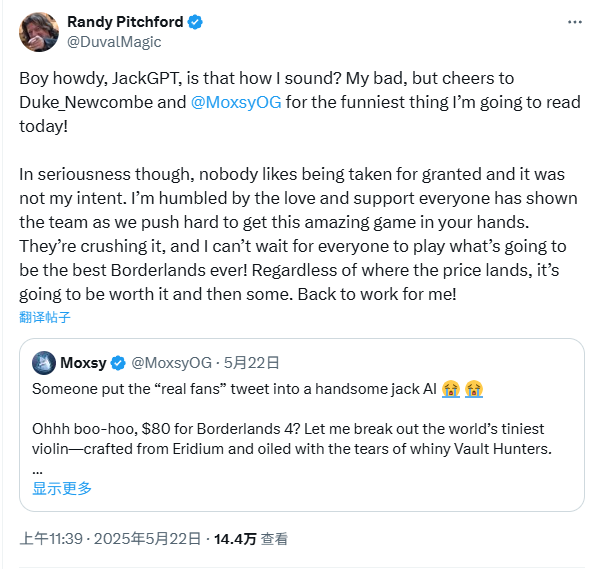This screenshot has width=601, height=569.
Task: Click Moxsy's avatar in the quoted post
Action: pos(43,362)
